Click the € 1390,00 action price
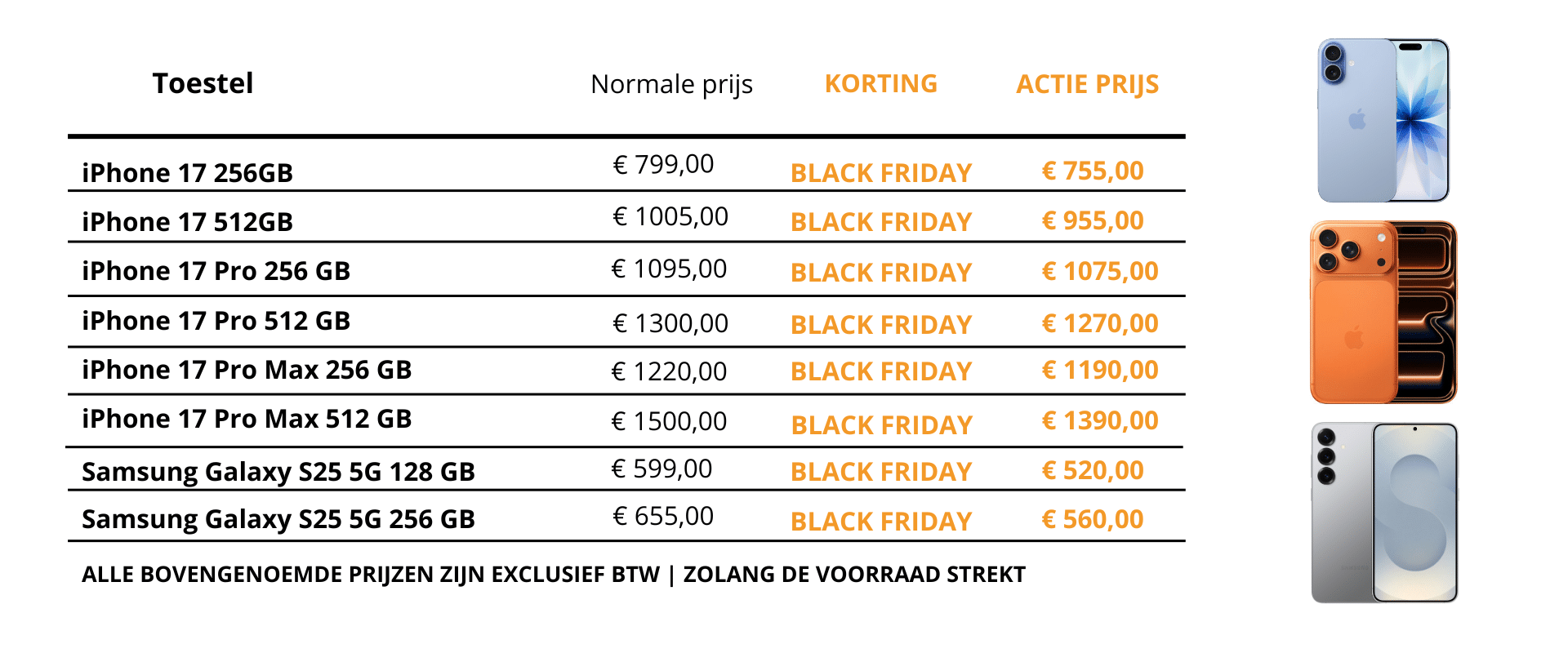 point(1100,420)
